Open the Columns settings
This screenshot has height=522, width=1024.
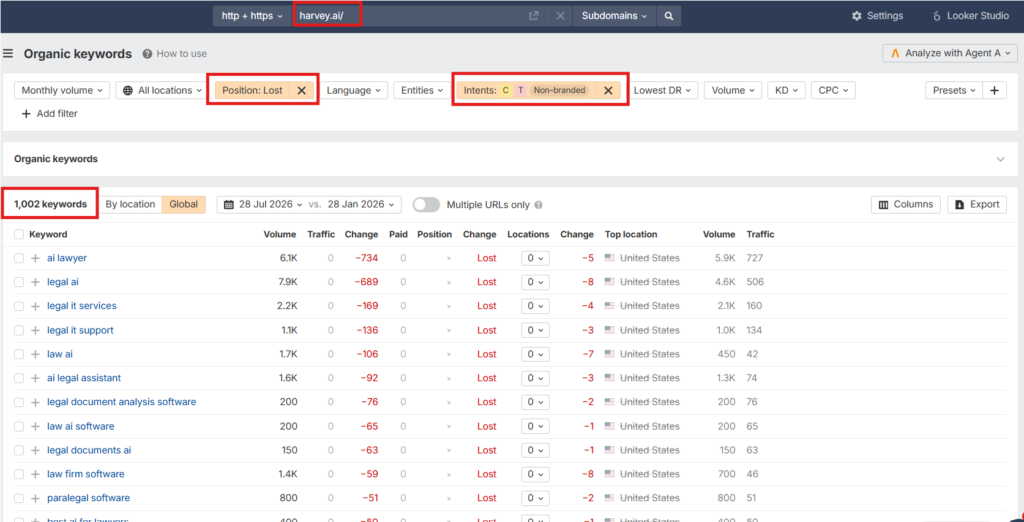click(x=906, y=204)
